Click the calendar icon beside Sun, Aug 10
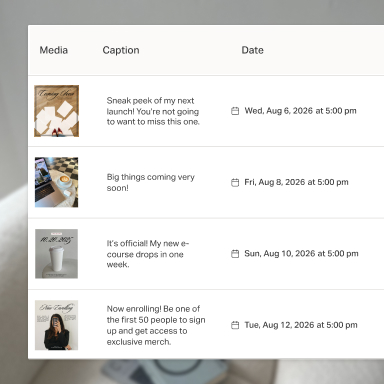This screenshot has height=384, width=384. coord(235,254)
